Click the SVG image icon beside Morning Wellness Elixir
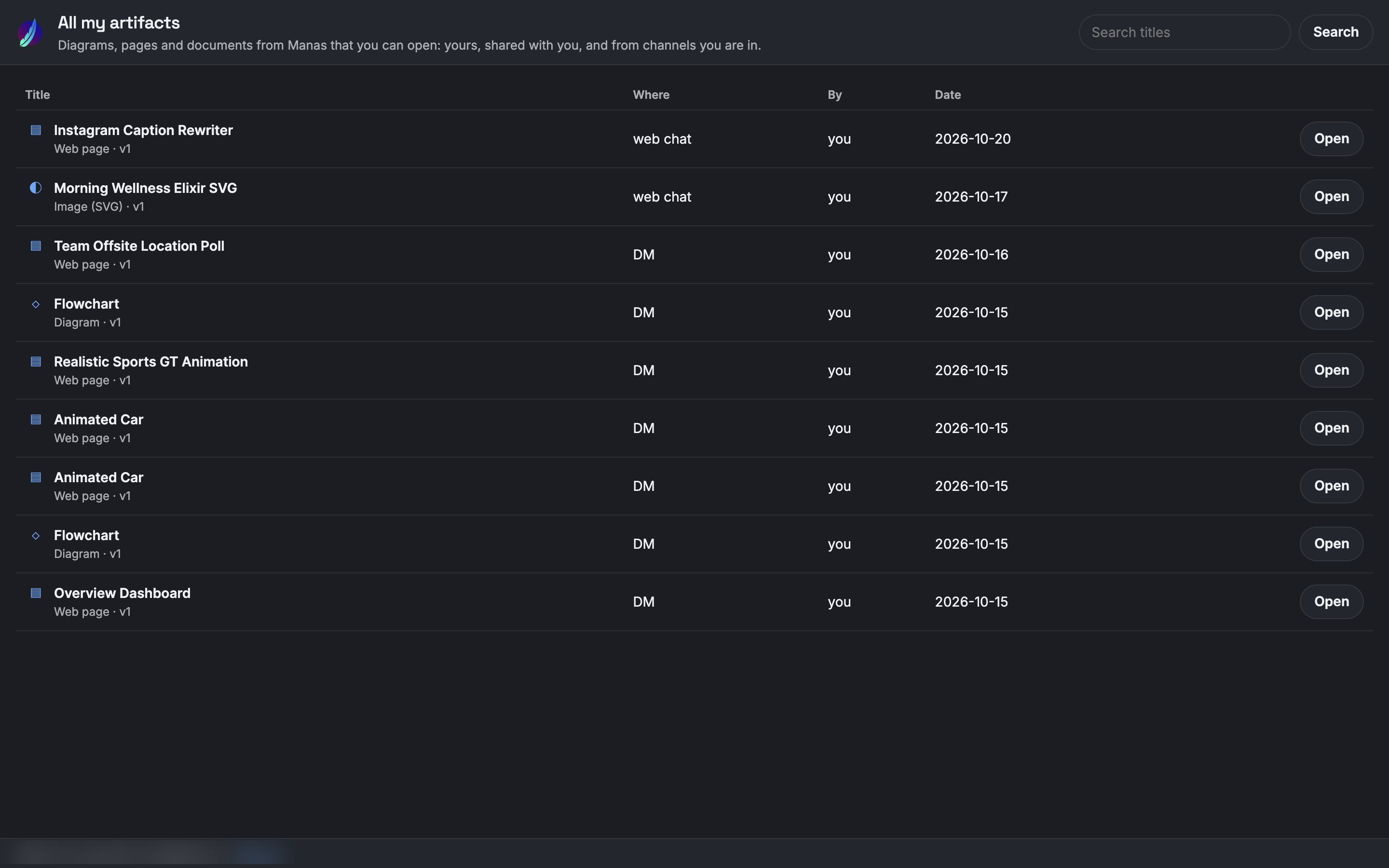Viewport: 1389px width, 868px height. [x=36, y=188]
